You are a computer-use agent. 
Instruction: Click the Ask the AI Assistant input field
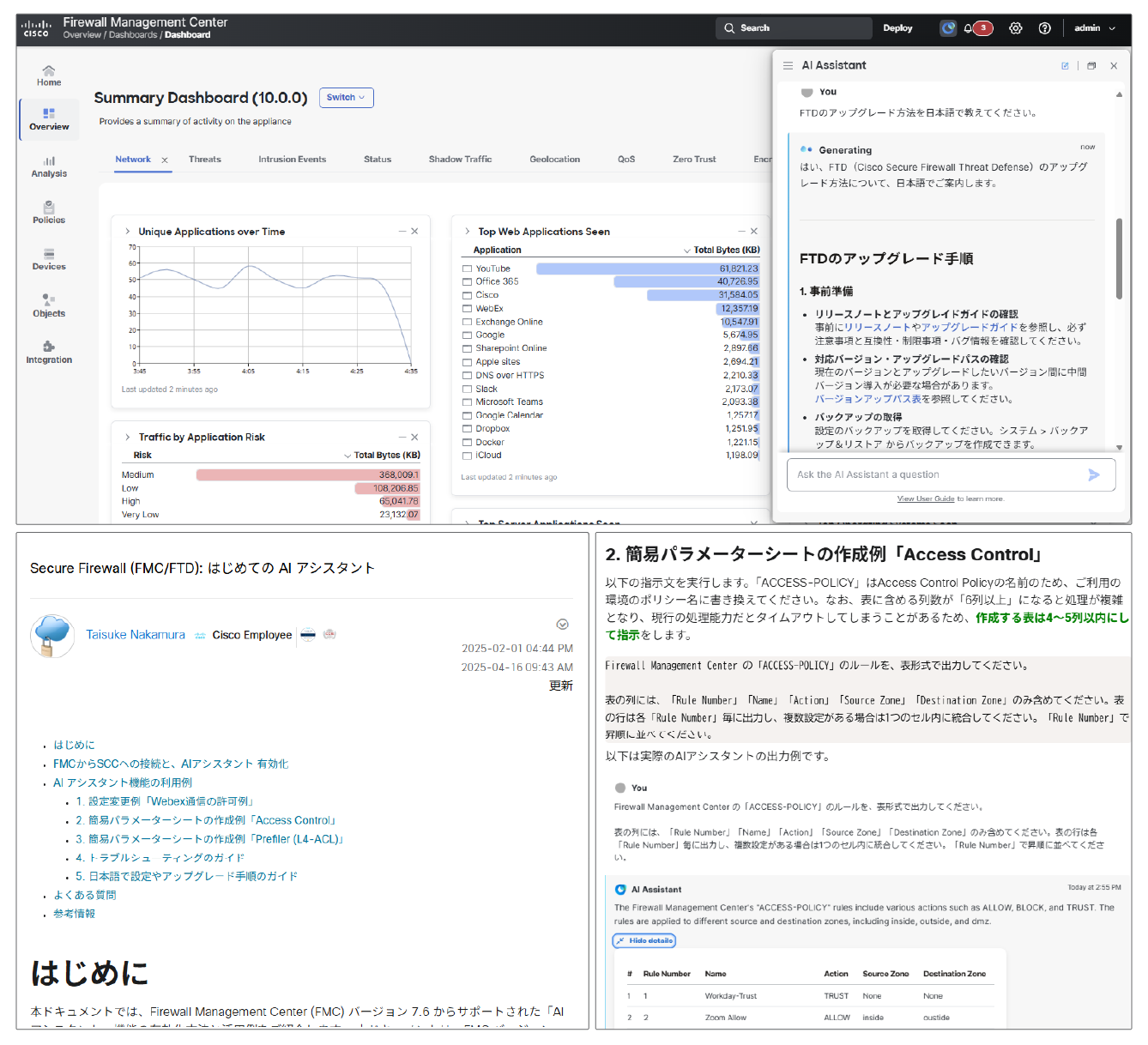point(935,474)
